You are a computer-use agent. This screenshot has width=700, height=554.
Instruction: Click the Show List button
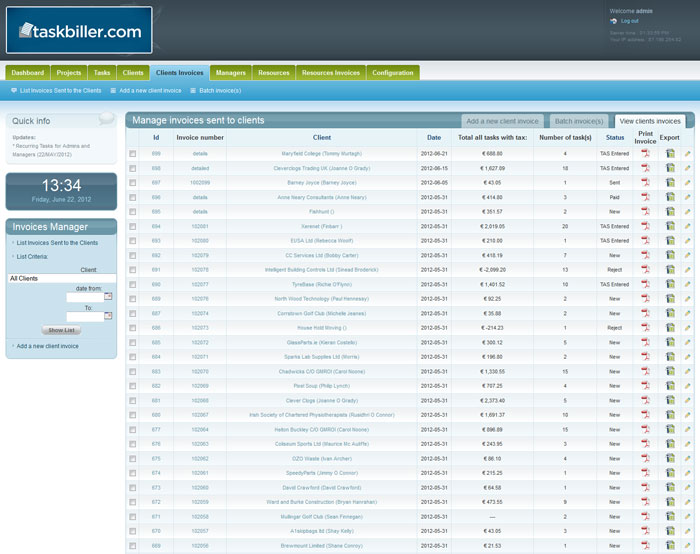[x=61, y=330]
